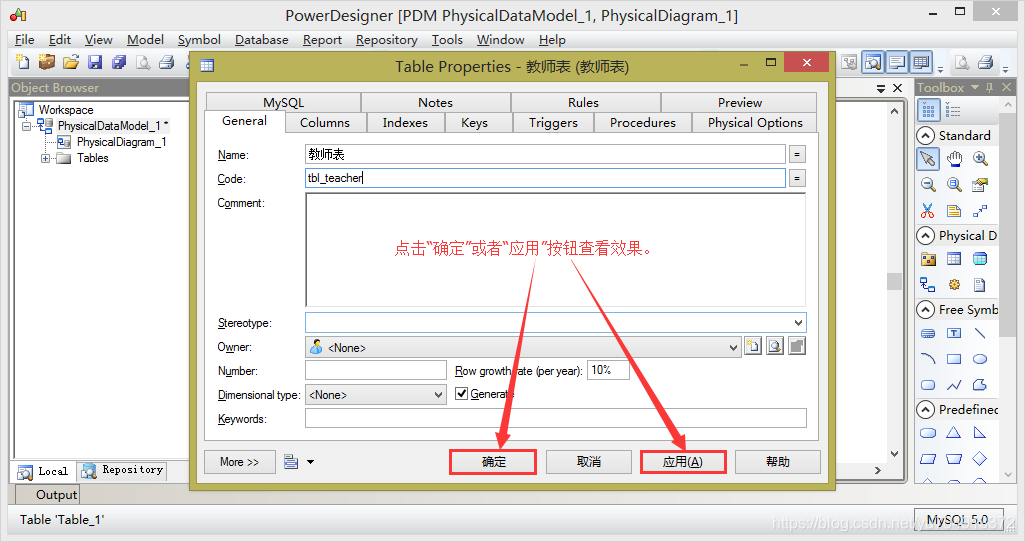Screen dimensions: 1025x542
Task: Select the Delete scissors tool
Action: 928,211
